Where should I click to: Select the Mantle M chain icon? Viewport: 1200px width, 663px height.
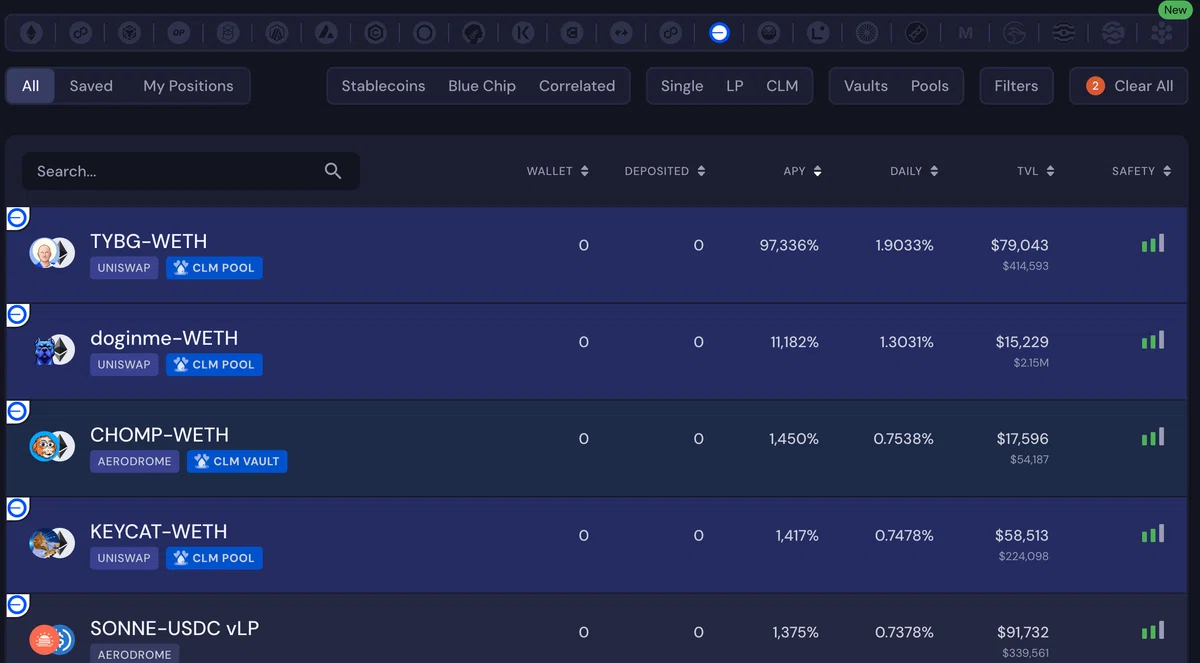coord(965,33)
